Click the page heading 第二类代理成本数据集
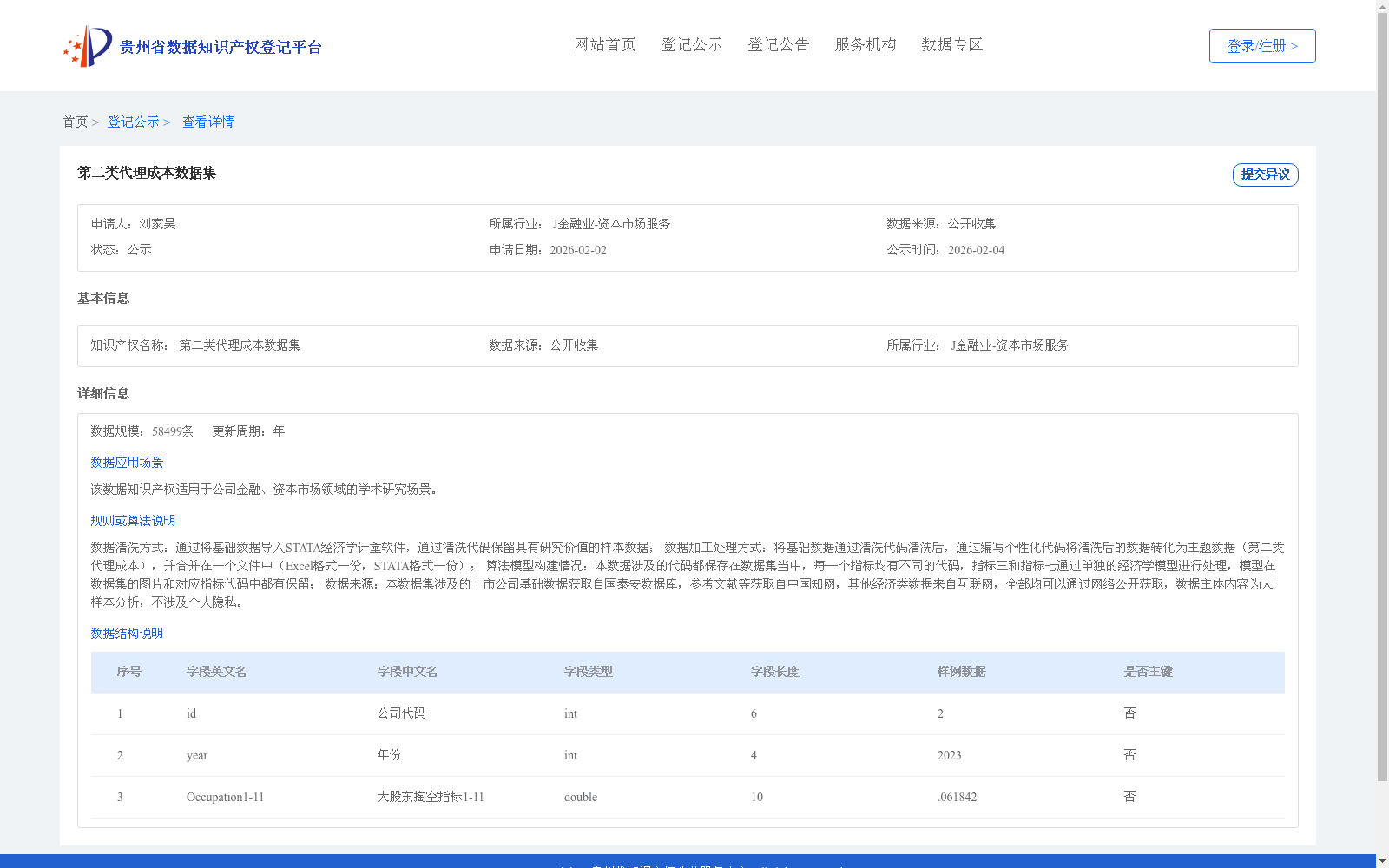1389x868 pixels. [147, 173]
